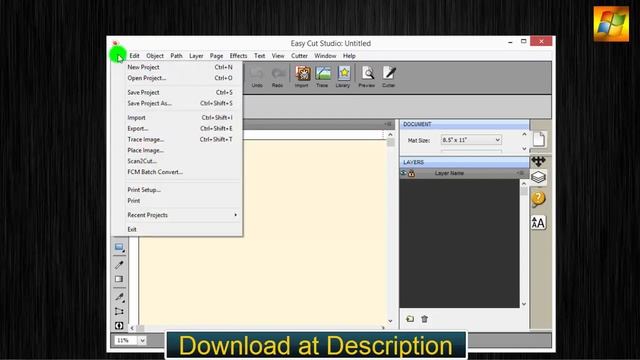Image resolution: width=640 pixels, height=360 pixels.
Task: Open the Object menu
Action: 155,56
